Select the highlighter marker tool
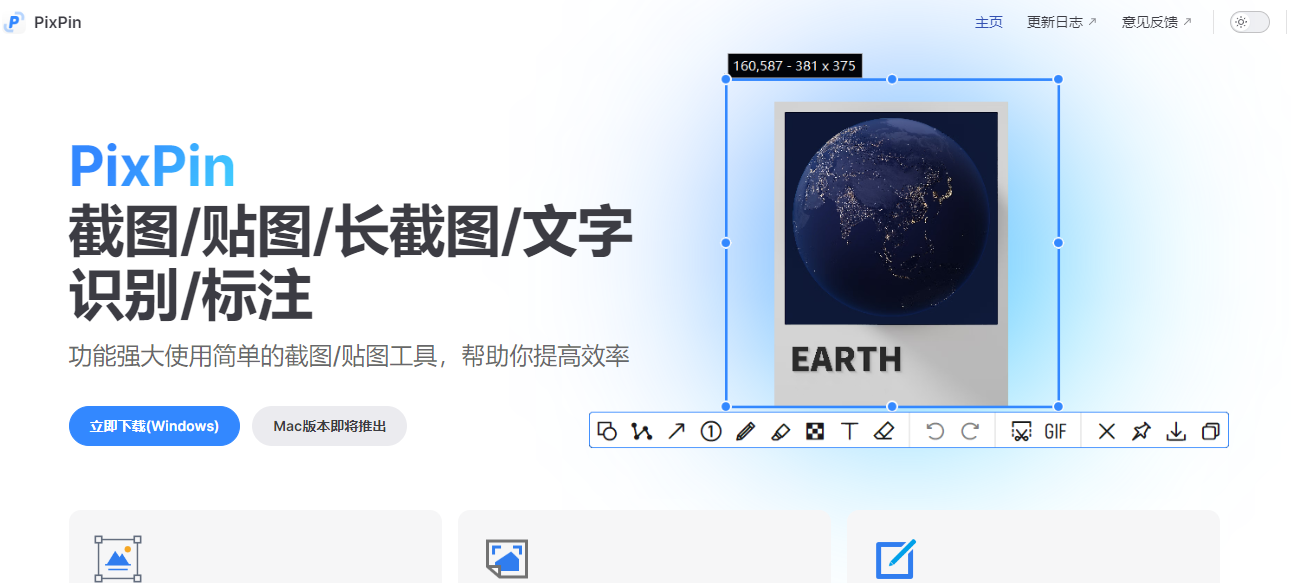Viewport: 1291px width, 583px height. (x=781, y=431)
